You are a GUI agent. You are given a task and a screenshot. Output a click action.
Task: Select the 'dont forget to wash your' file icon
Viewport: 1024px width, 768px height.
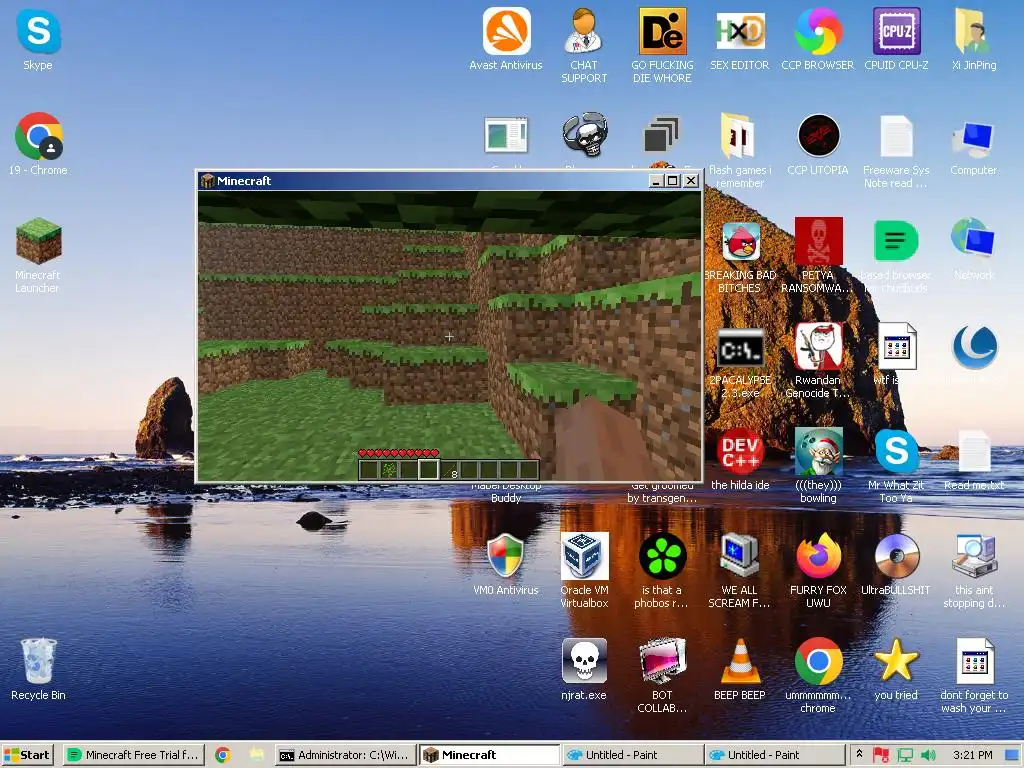[974, 661]
